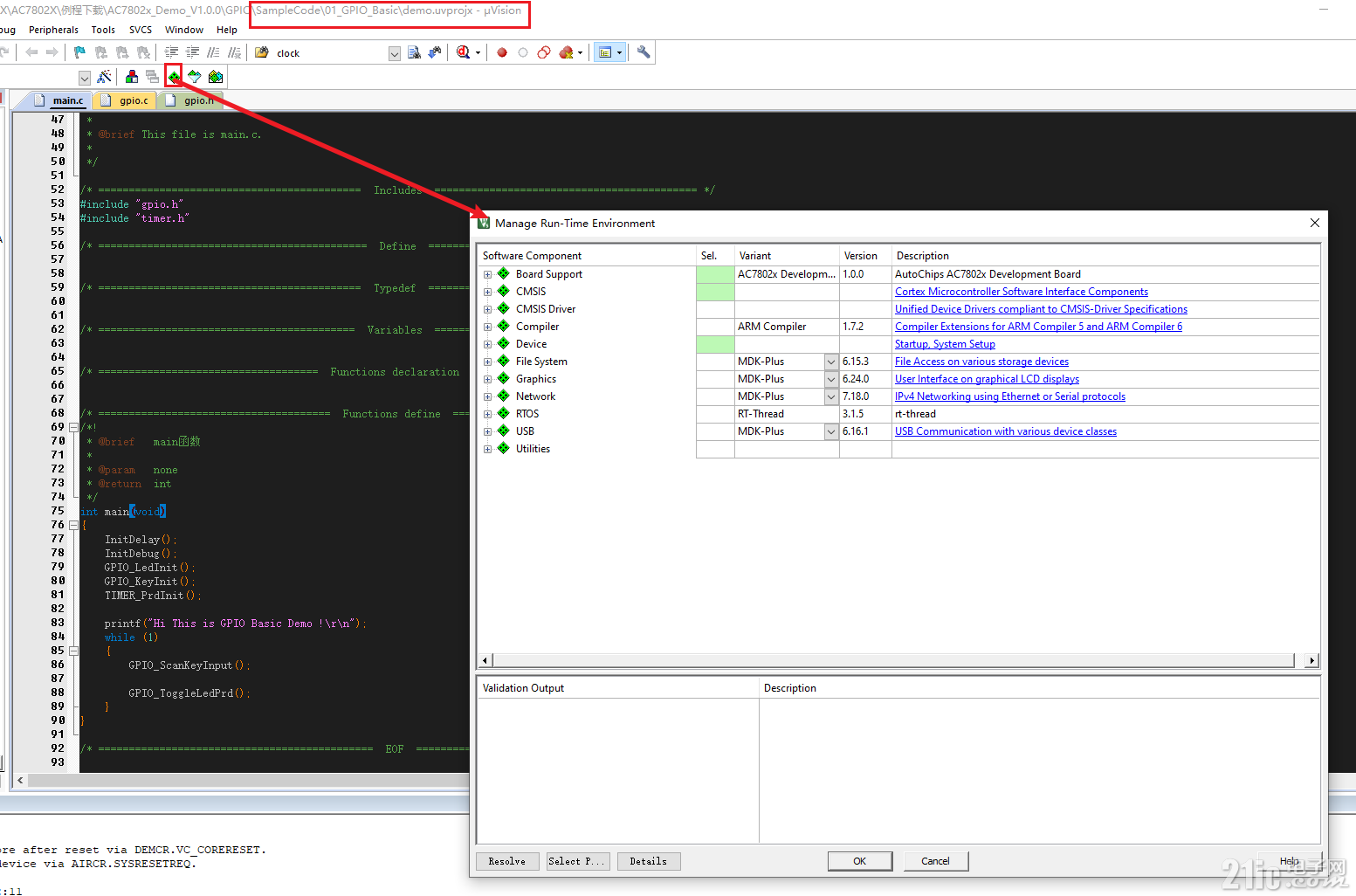Switch to the gpio.c tab
The image size is (1356, 896).
click(x=125, y=100)
